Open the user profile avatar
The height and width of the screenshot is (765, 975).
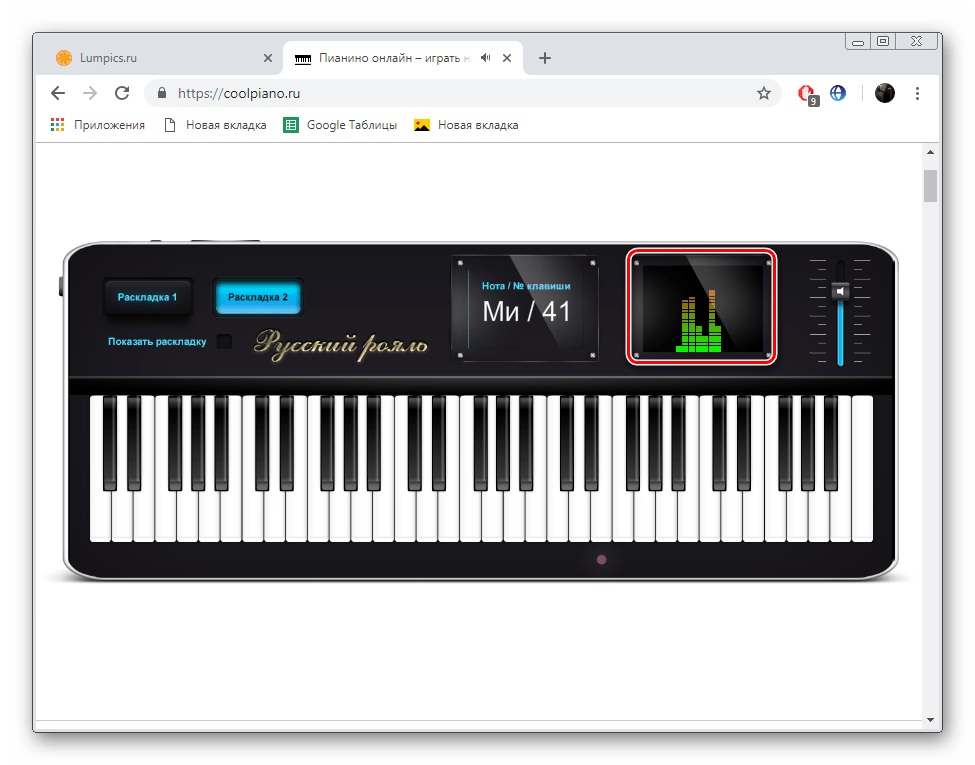coord(884,93)
